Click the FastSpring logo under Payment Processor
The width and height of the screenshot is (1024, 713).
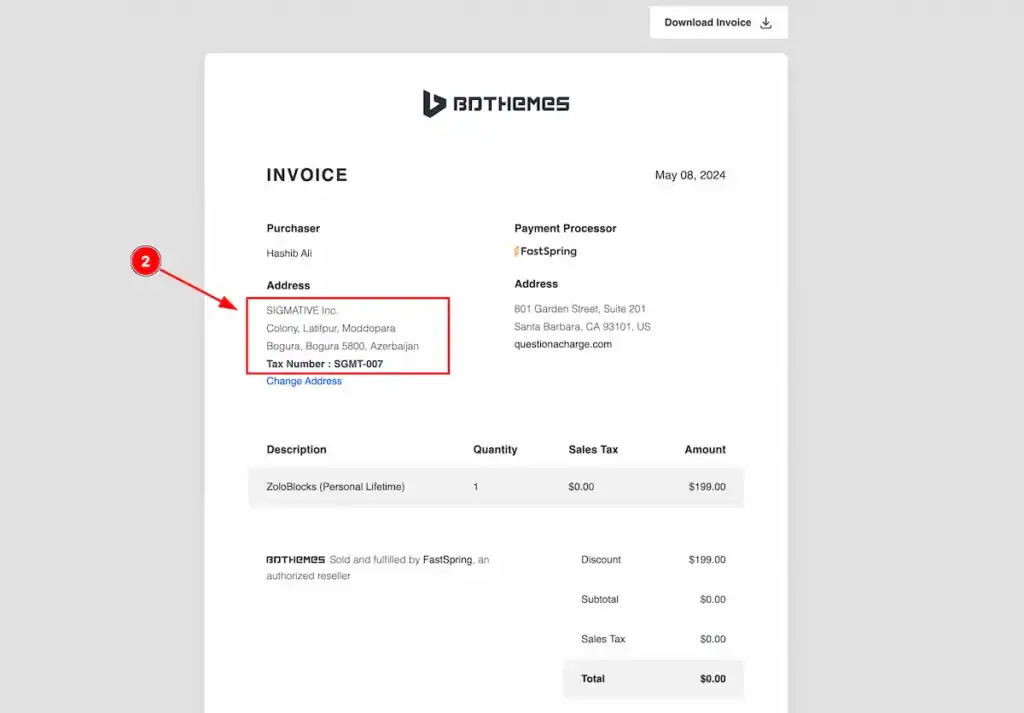545,251
